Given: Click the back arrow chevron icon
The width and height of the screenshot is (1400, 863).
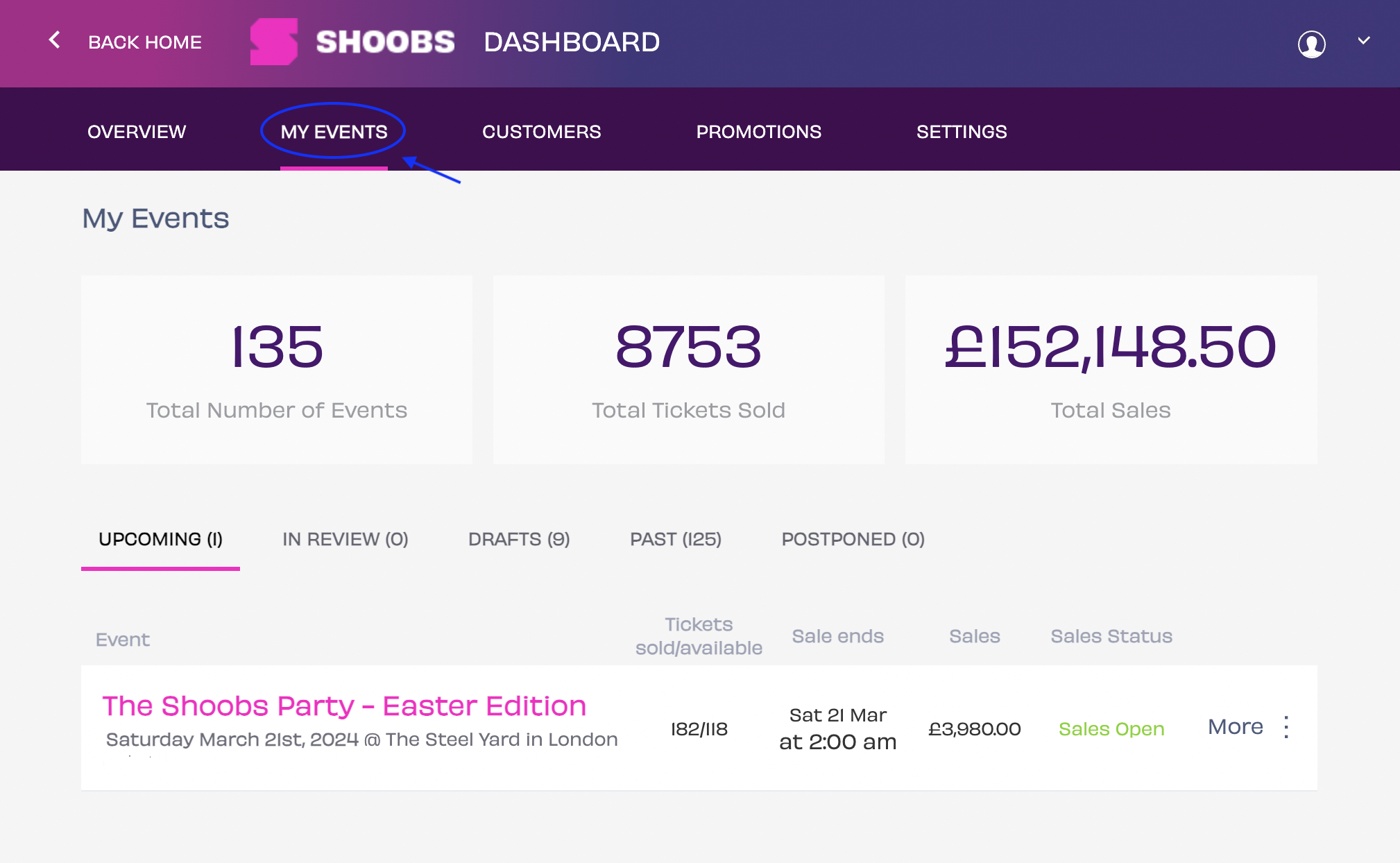Looking at the screenshot, I should [54, 40].
